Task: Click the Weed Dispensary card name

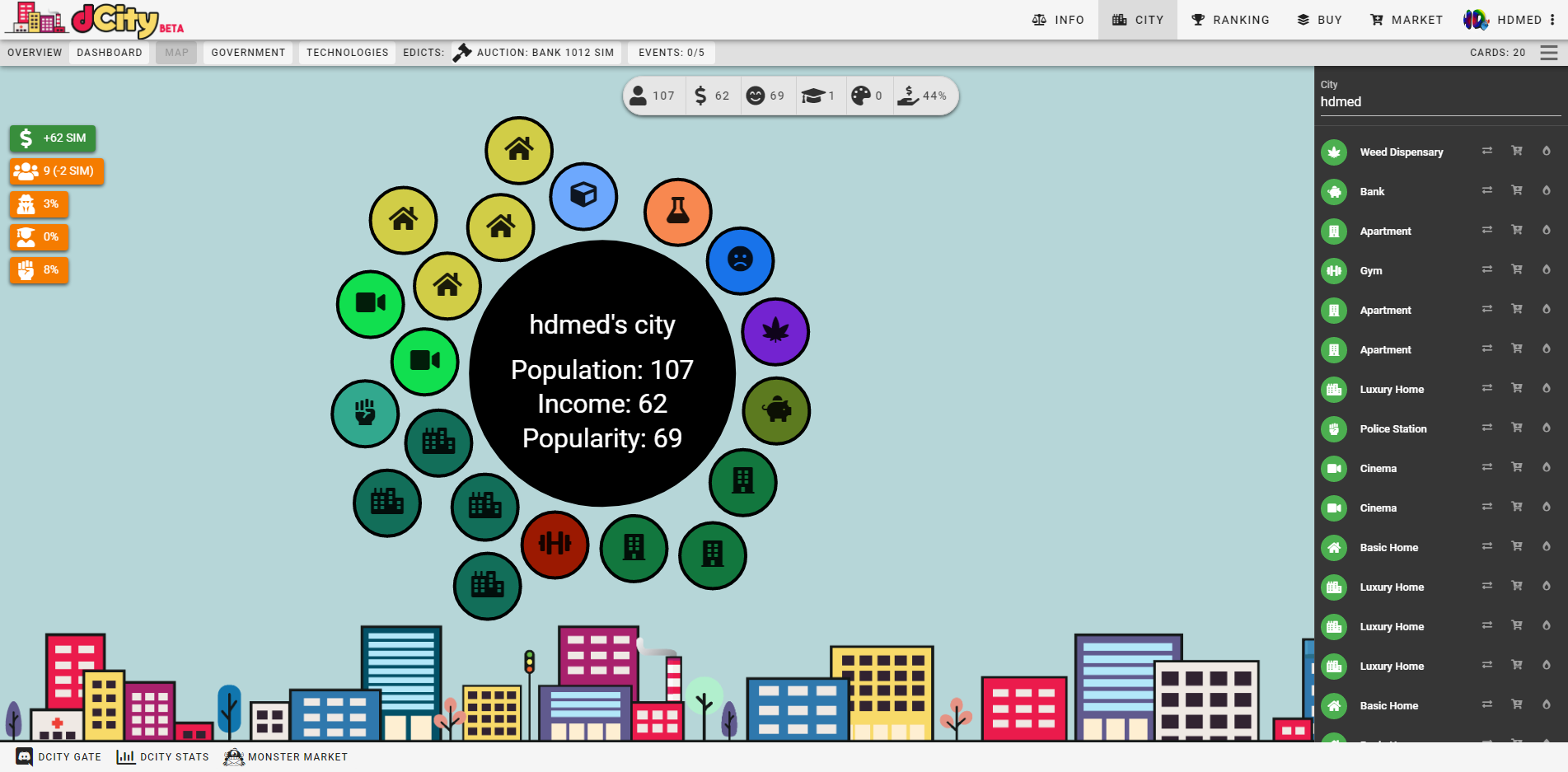Action: [x=1401, y=152]
